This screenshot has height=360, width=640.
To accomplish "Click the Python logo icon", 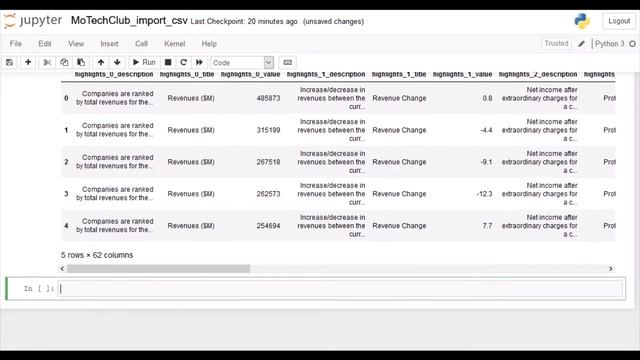I will (582, 21).
